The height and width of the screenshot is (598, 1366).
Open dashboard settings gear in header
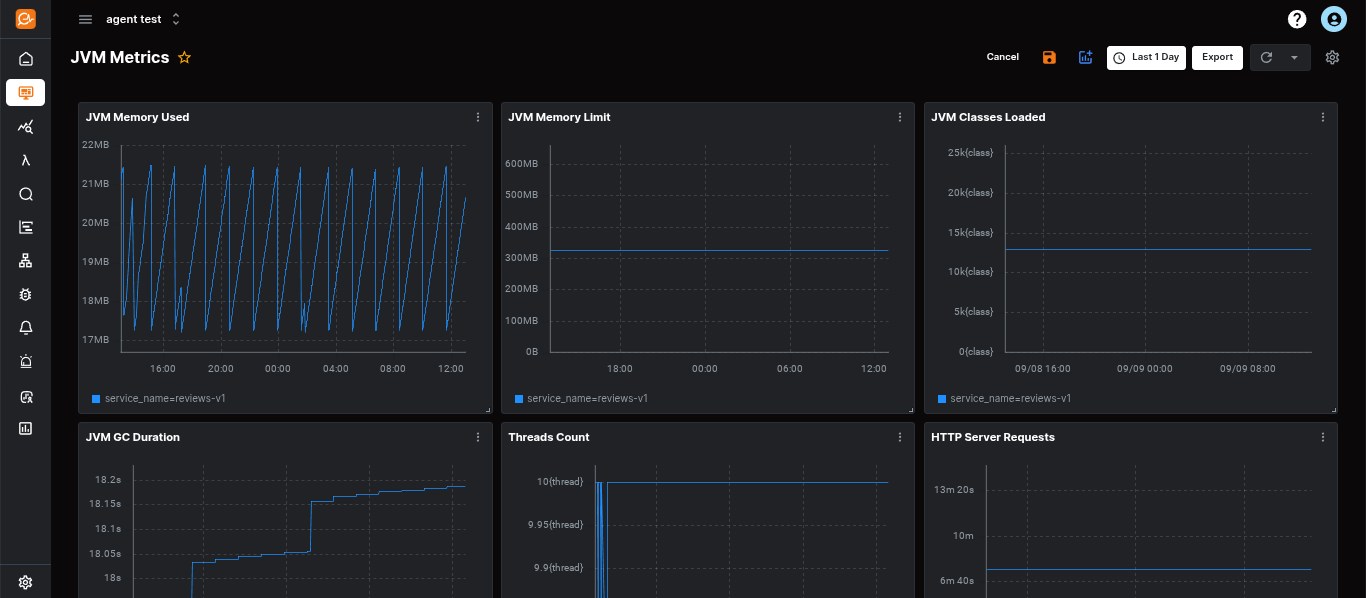pos(1332,58)
